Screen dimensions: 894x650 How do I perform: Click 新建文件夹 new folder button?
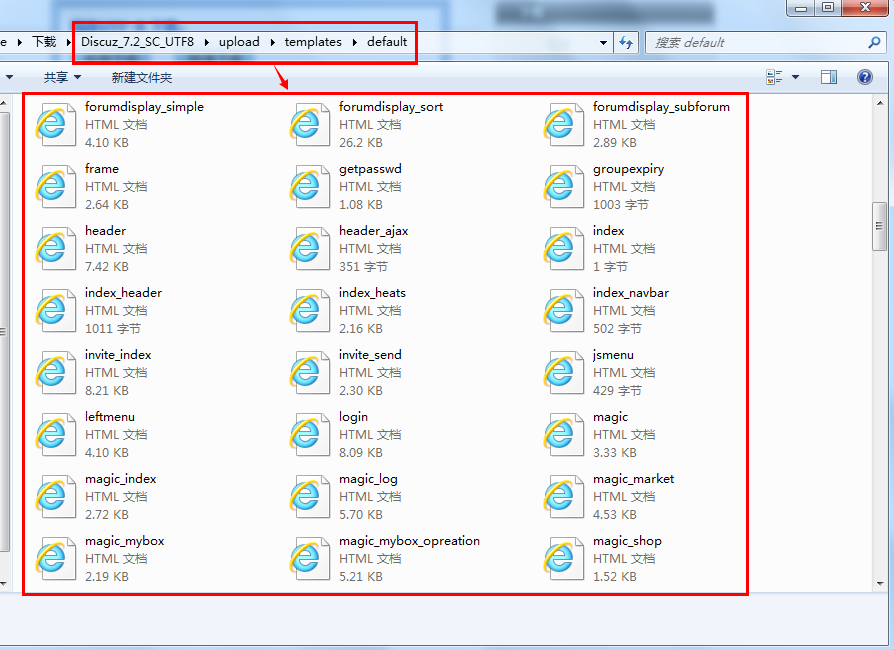142,78
